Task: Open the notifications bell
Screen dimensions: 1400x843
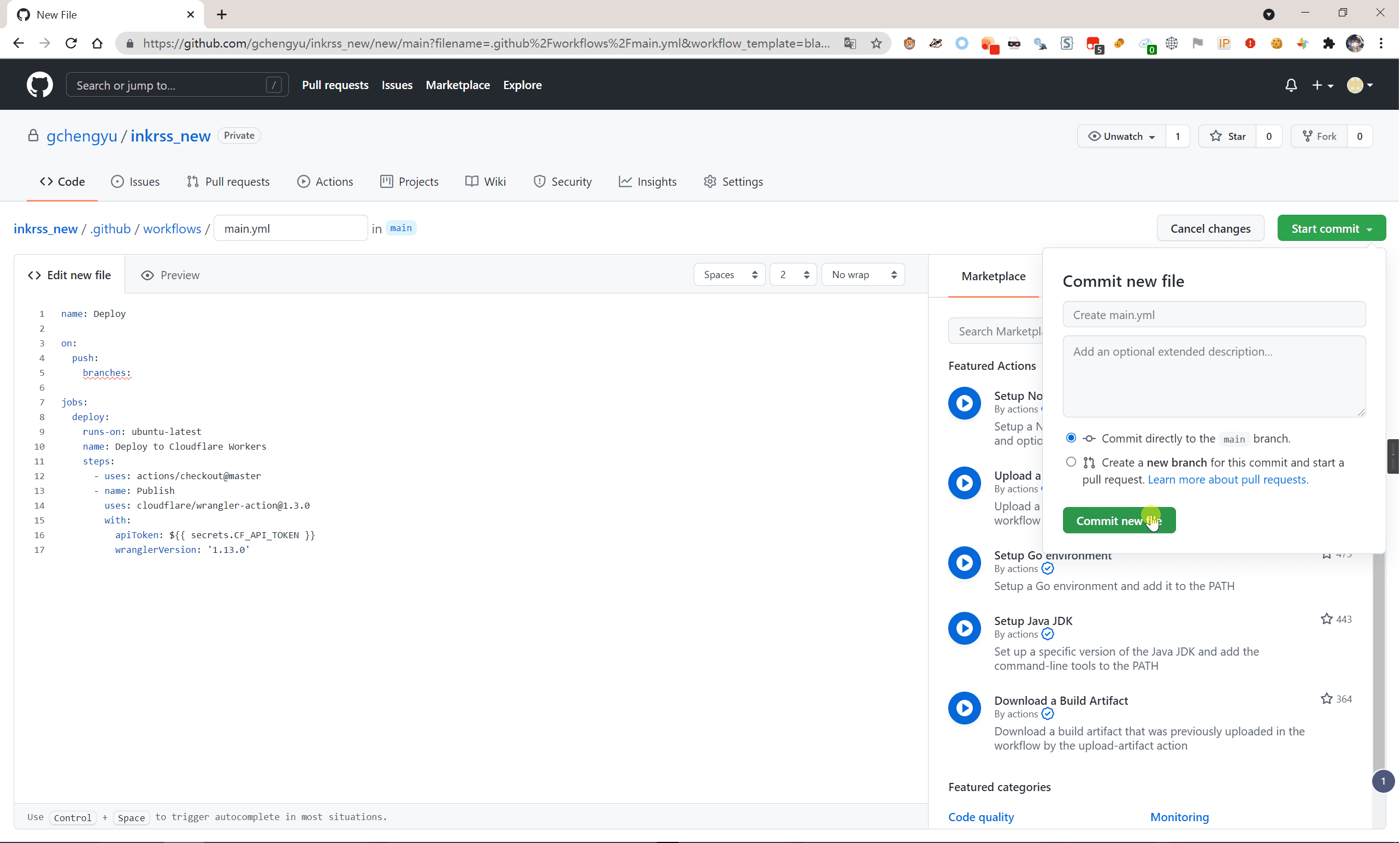Action: click(1291, 85)
